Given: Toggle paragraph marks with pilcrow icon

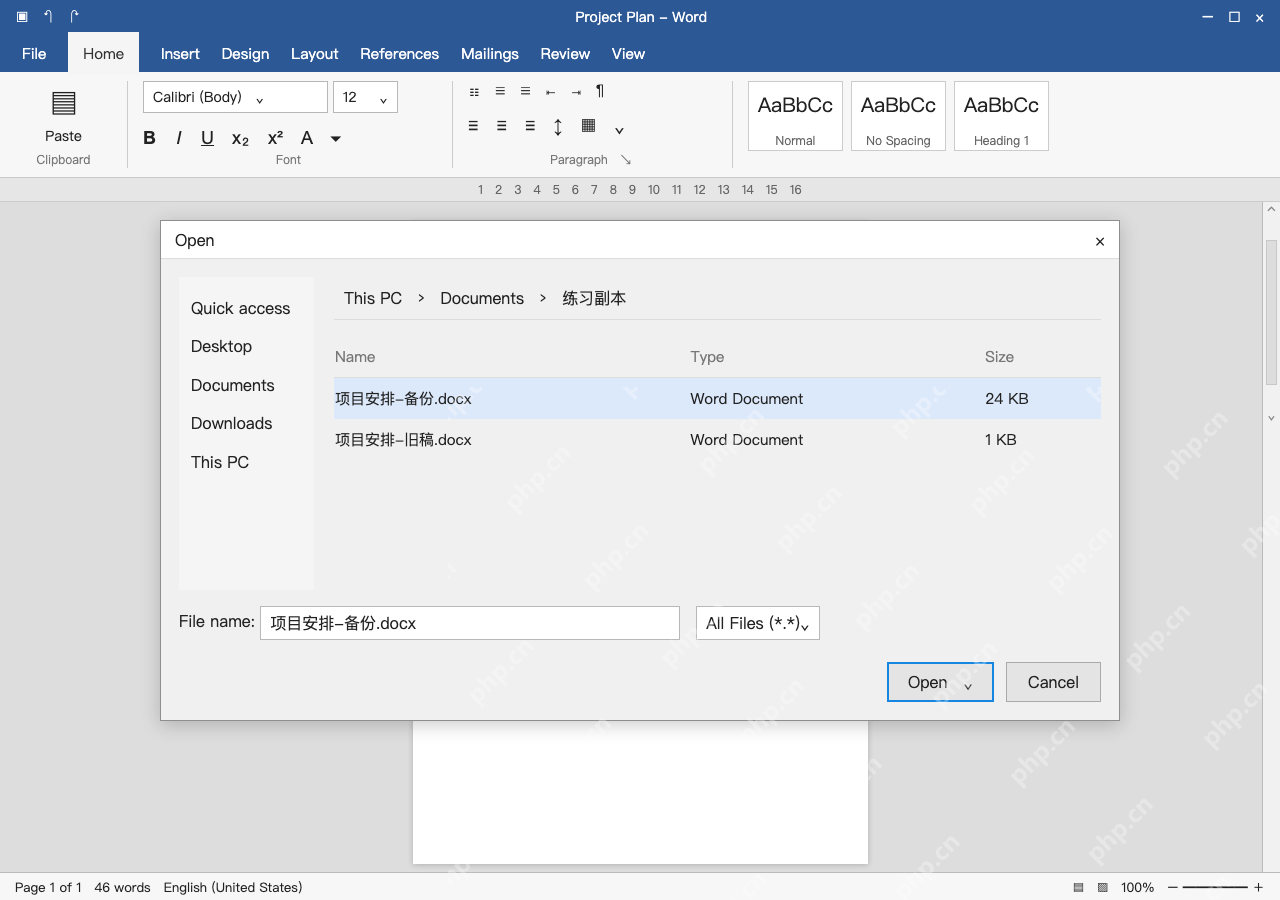Looking at the screenshot, I should (600, 91).
